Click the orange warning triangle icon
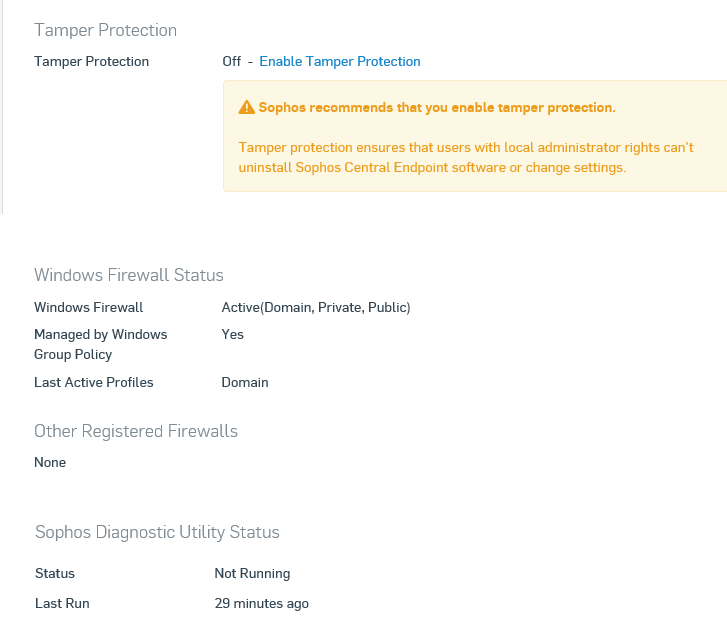Image resolution: width=727 pixels, height=625 pixels. point(246,107)
